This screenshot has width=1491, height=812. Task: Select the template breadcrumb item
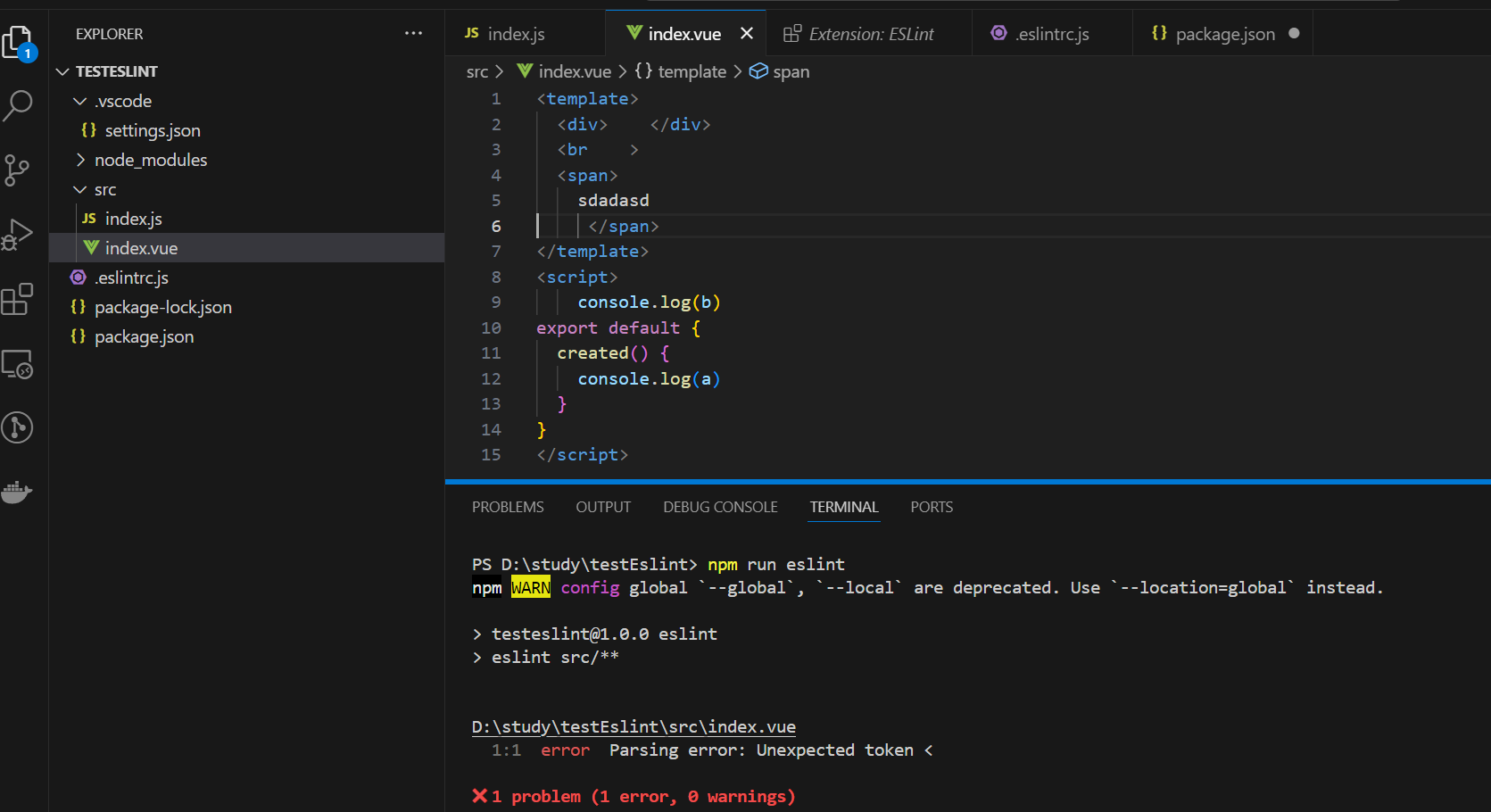tap(692, 71)
